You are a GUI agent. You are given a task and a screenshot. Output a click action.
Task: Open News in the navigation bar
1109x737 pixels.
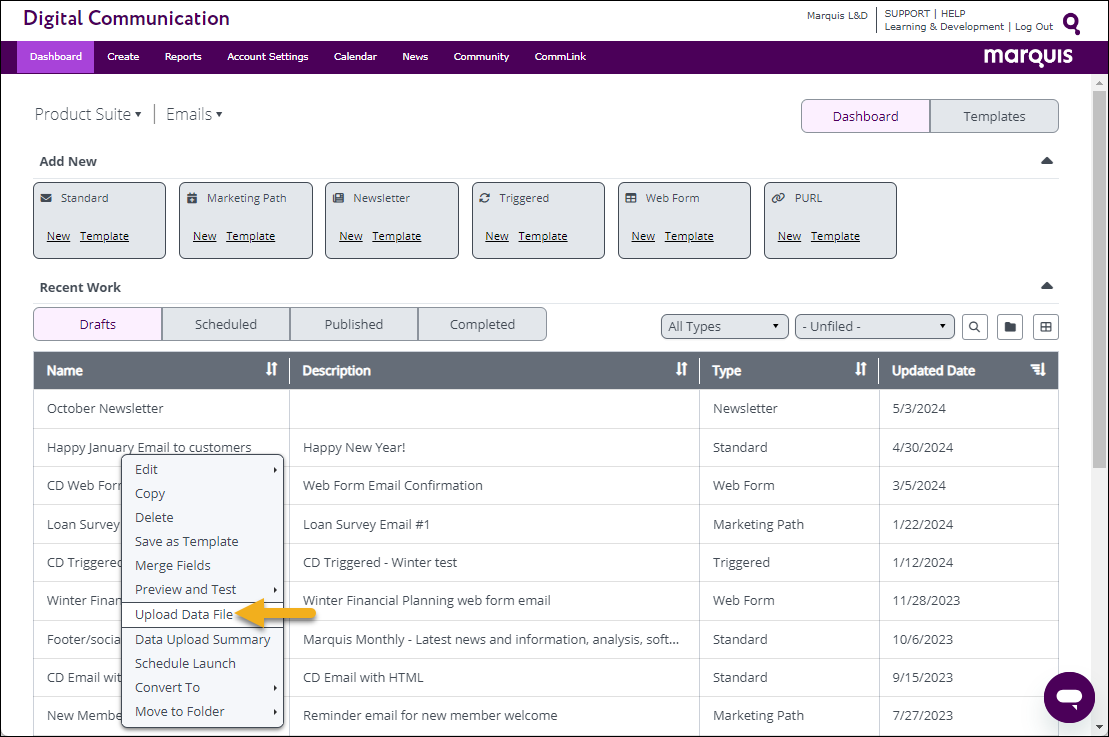(415, 57)
